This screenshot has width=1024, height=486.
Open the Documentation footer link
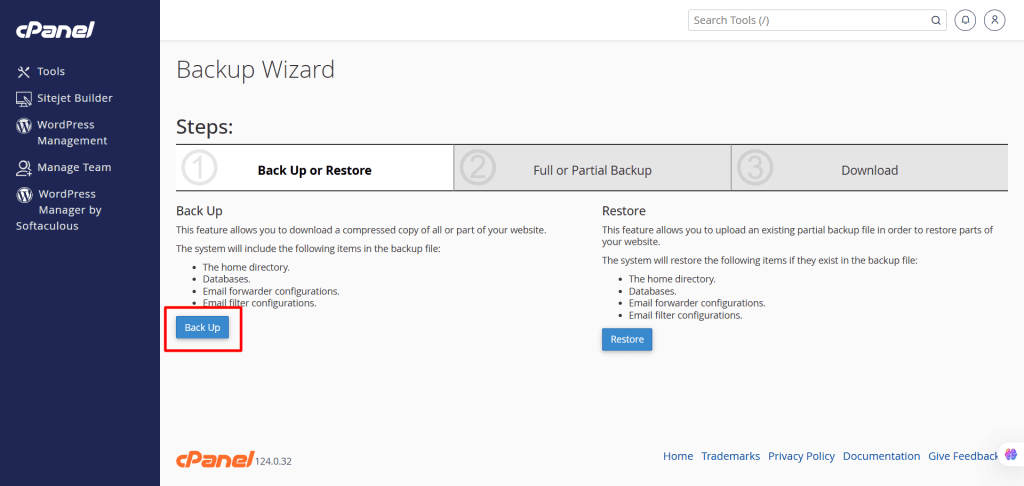tap(882, 456)
